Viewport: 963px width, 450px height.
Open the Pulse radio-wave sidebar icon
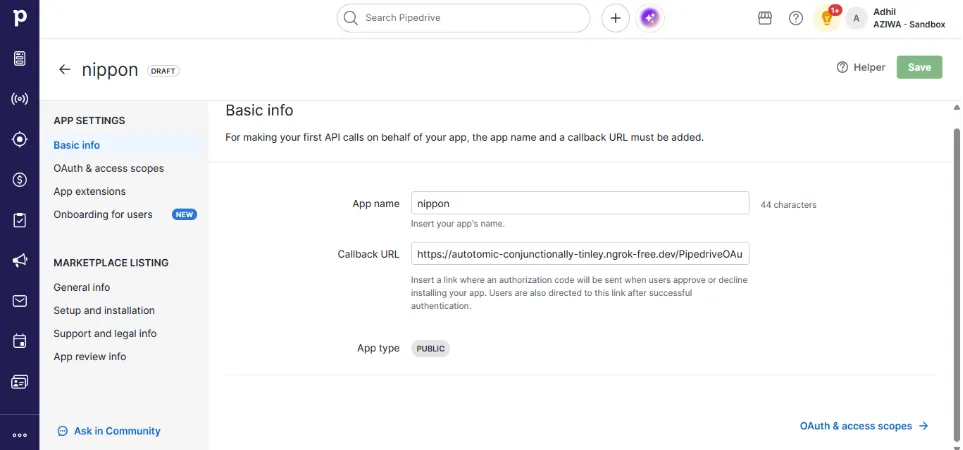click(20, 99)
